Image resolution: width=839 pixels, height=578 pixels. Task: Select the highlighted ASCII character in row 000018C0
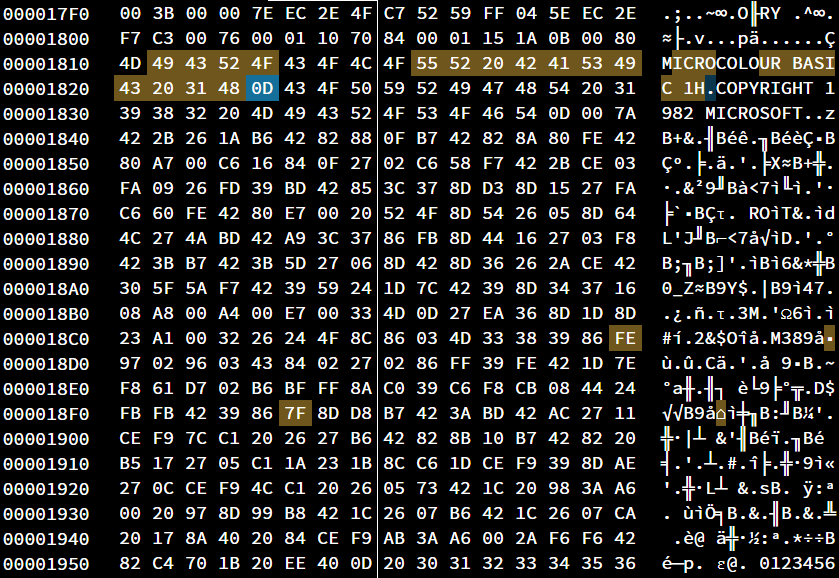[831, 338]
